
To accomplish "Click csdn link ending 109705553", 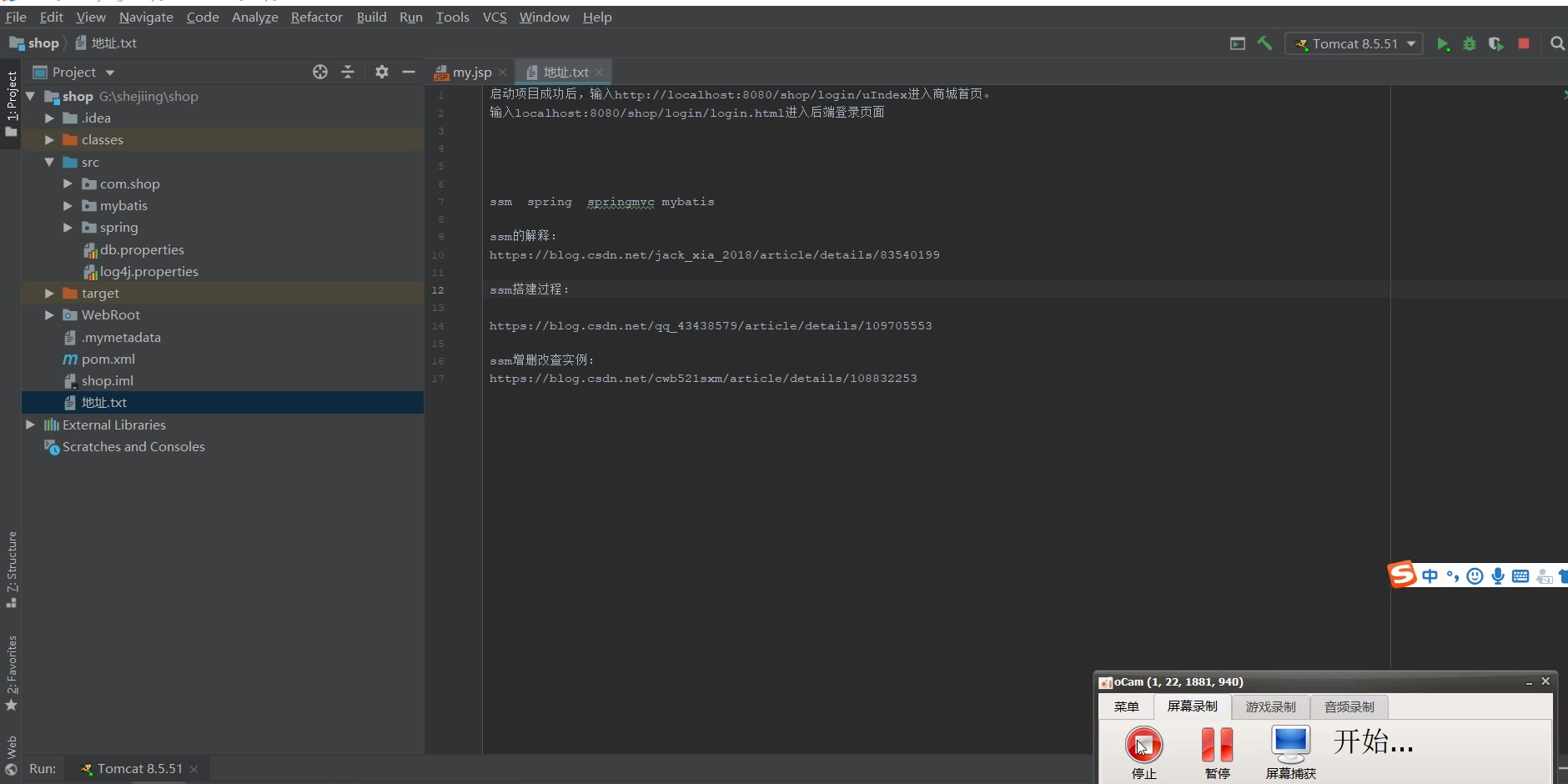I will tap(711, 326).
